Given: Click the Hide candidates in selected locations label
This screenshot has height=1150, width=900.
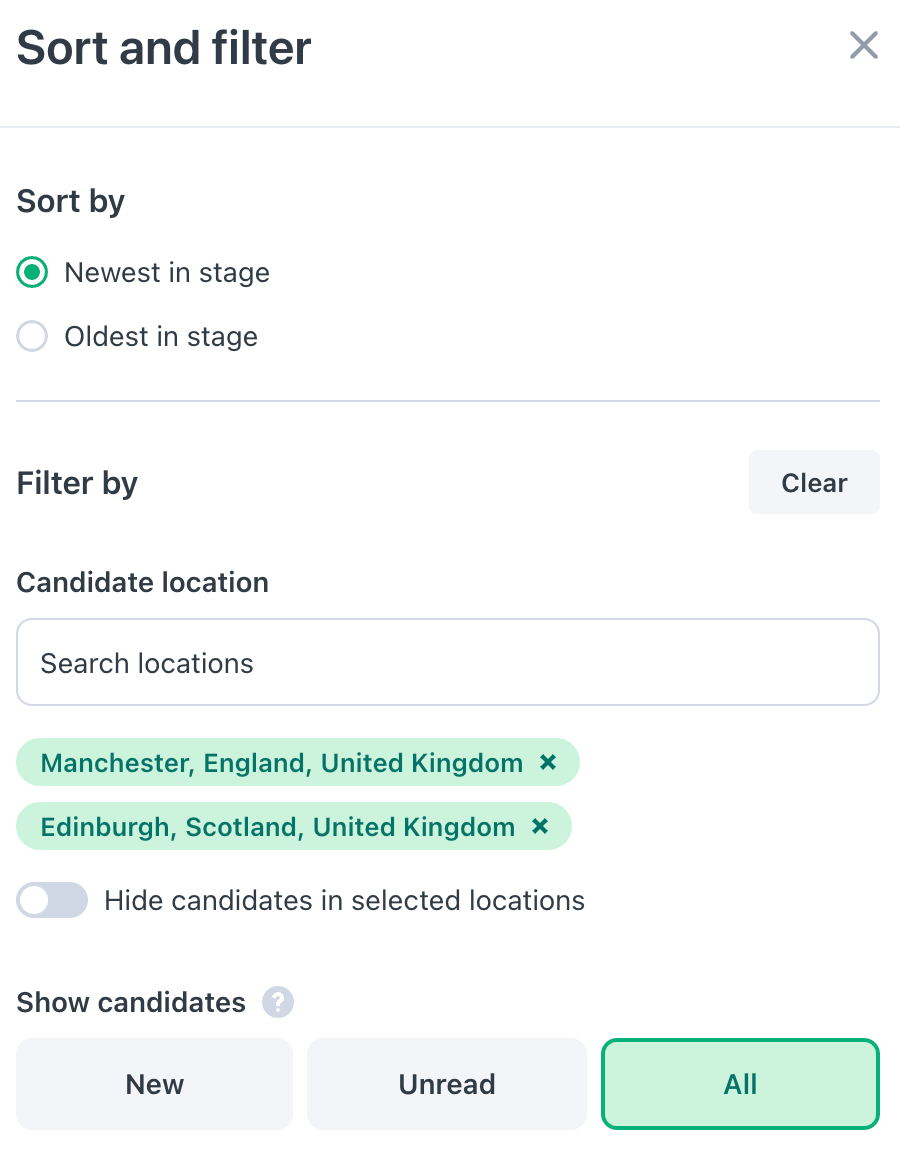Looking at the screenshot, I should tap(344, 901).
